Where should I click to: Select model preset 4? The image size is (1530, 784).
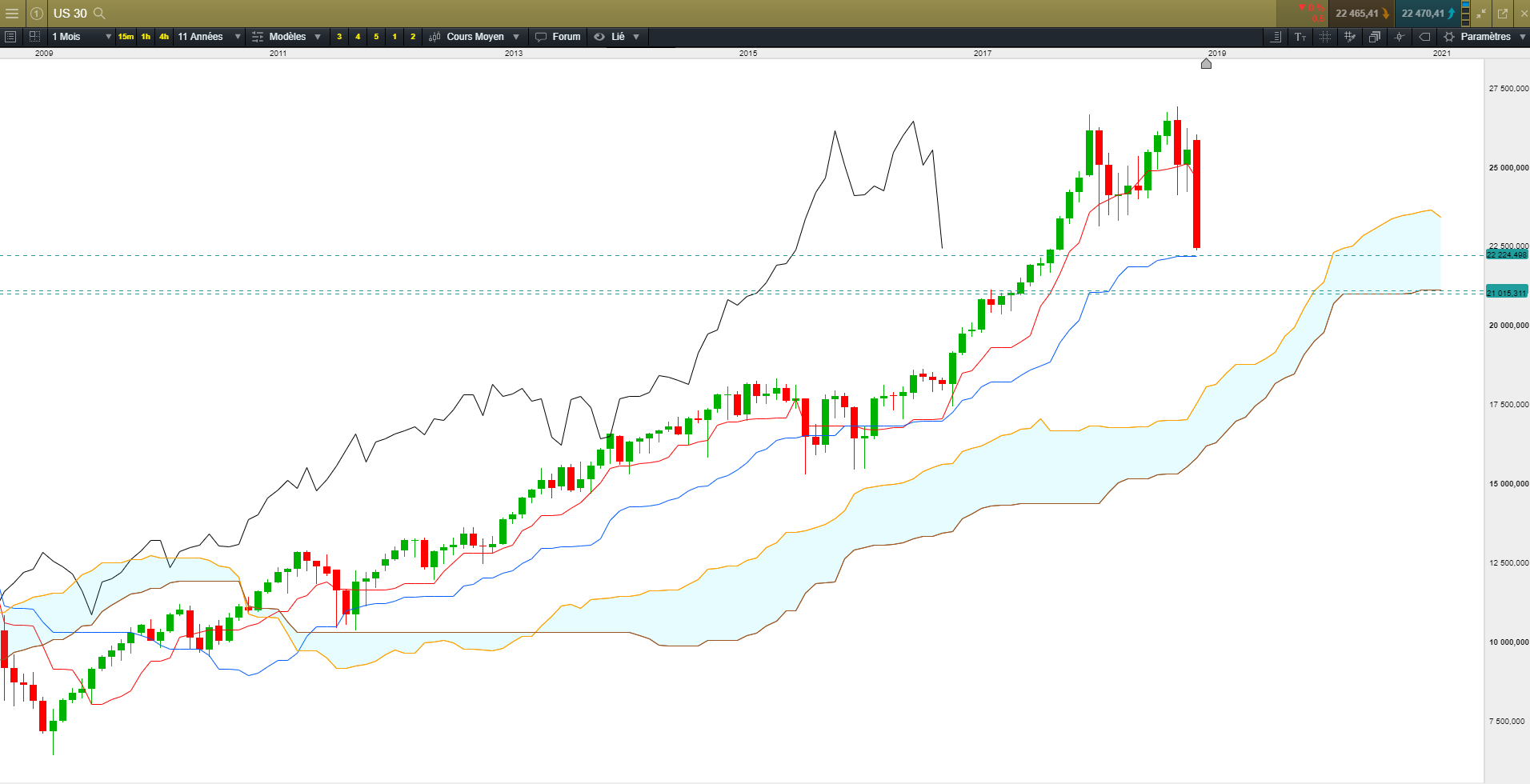click(358, 37)
